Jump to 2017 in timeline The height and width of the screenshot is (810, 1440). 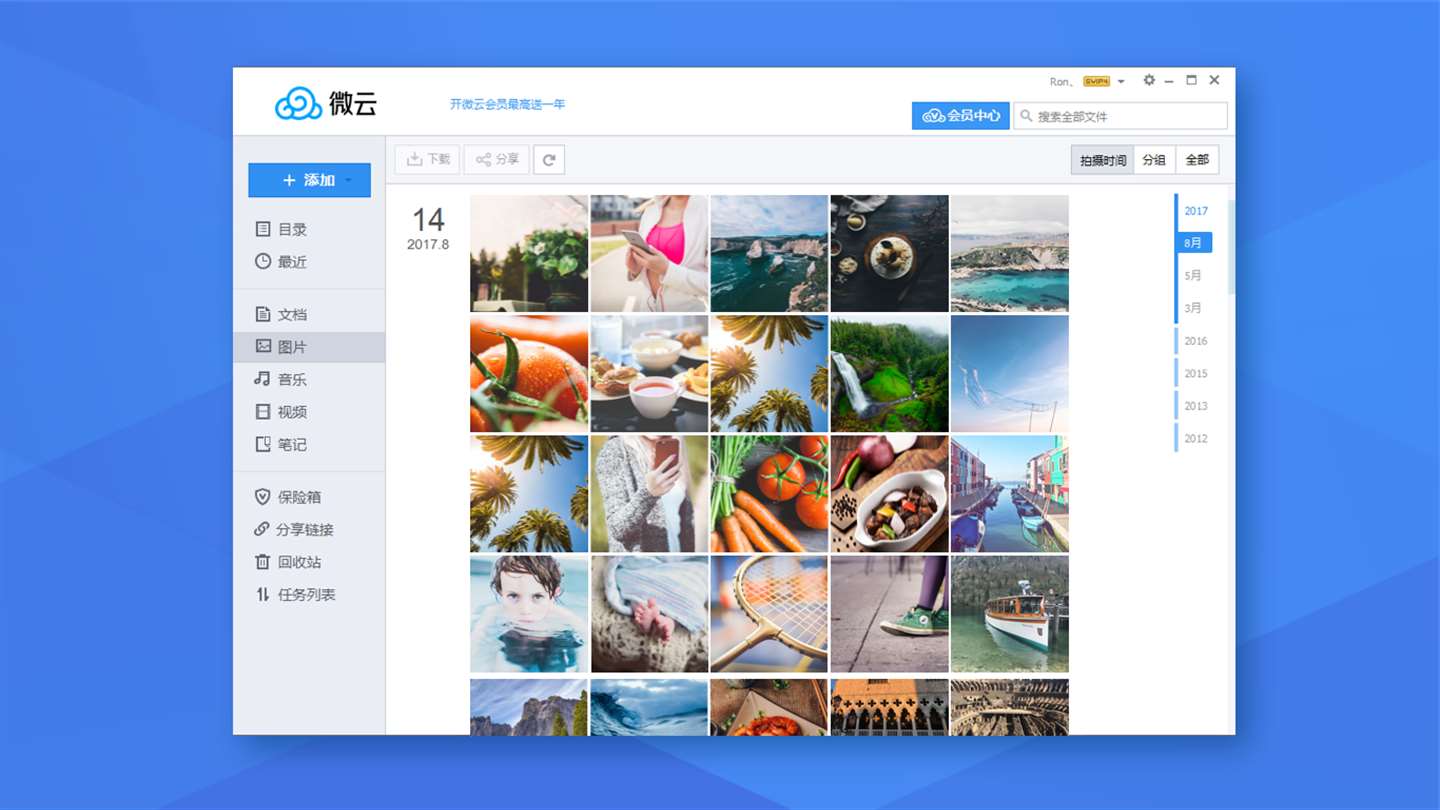click(1196, 211)
